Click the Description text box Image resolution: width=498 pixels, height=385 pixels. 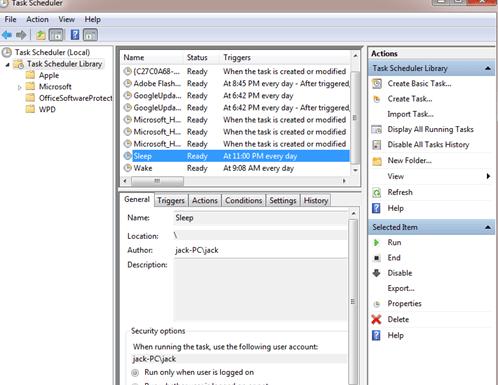[260, 290]
